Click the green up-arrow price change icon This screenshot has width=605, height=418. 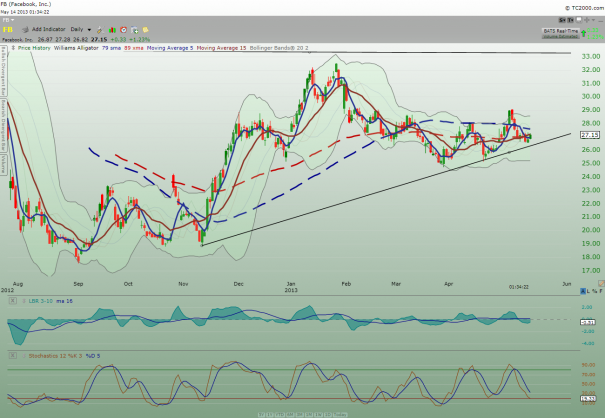(583, 33)
